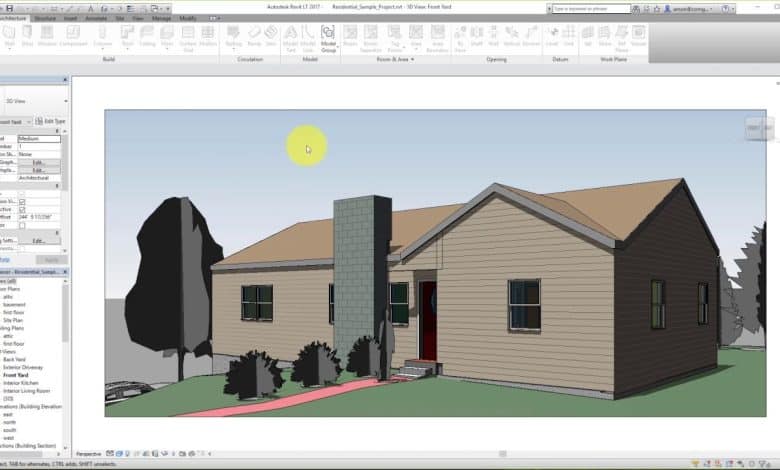780x470 pixels.
Task: Select basement floor plan in Project Browser
Action: click(x=14, y=304)
